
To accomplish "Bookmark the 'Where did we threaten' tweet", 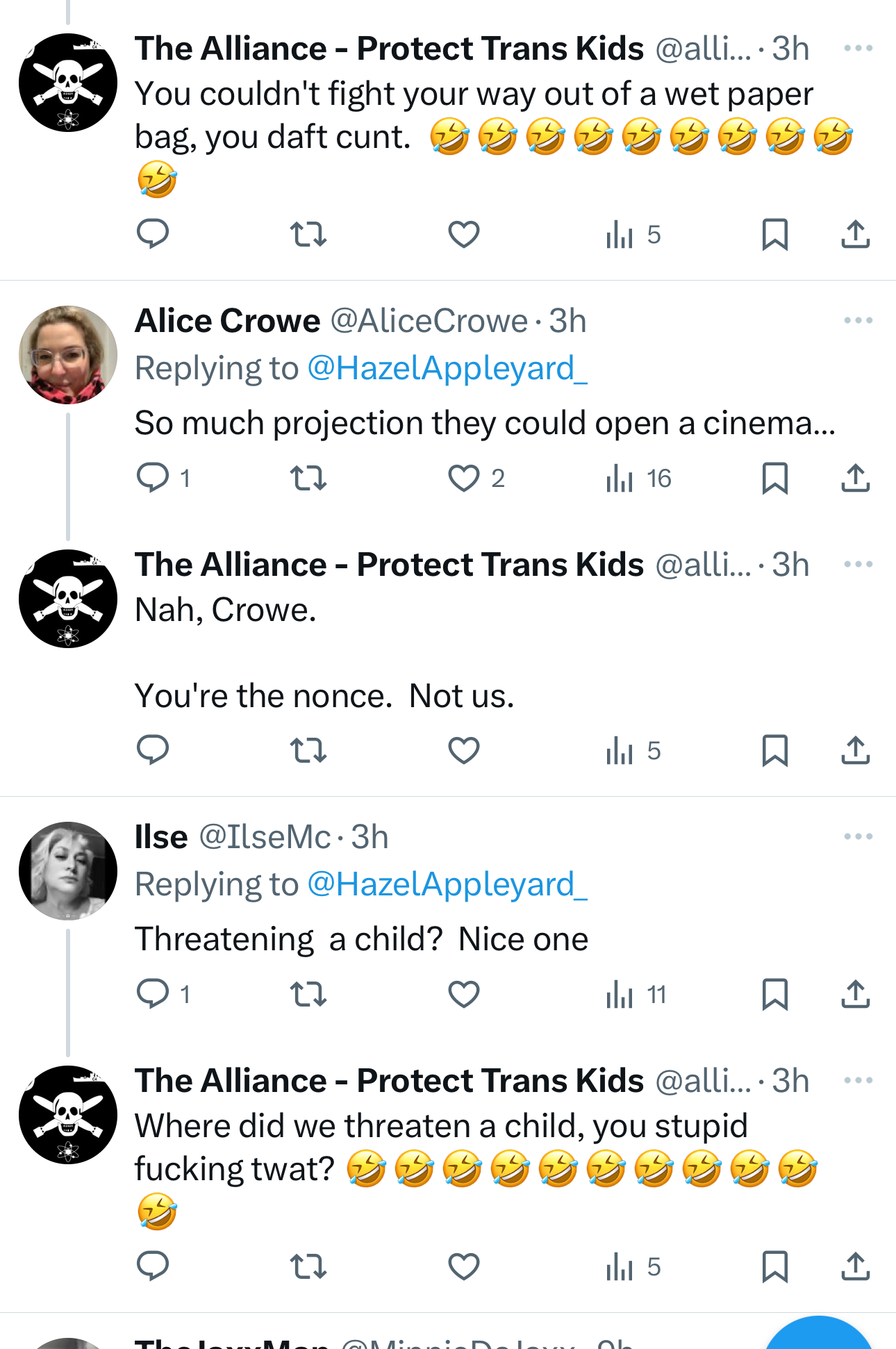I will click(774, 1266).
